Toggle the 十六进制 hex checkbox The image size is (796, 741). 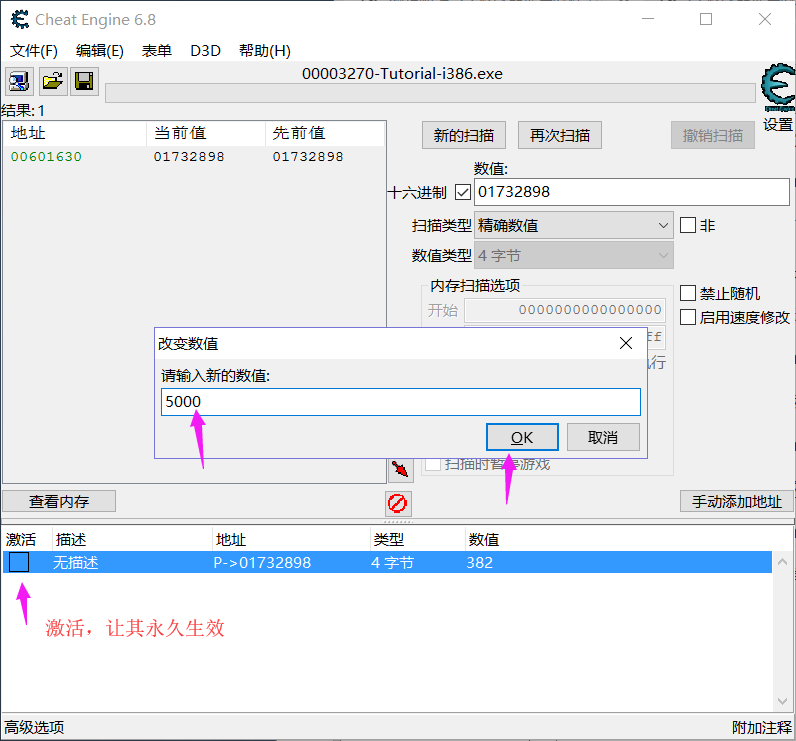coord(463,192)
